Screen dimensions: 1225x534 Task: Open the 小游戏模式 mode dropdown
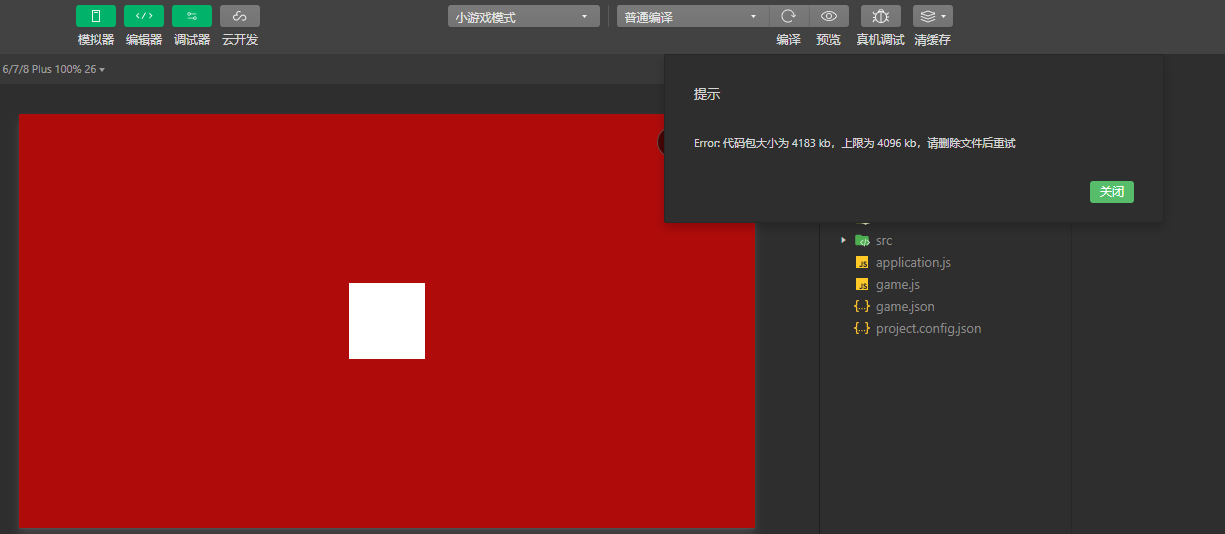click(524, 17)
